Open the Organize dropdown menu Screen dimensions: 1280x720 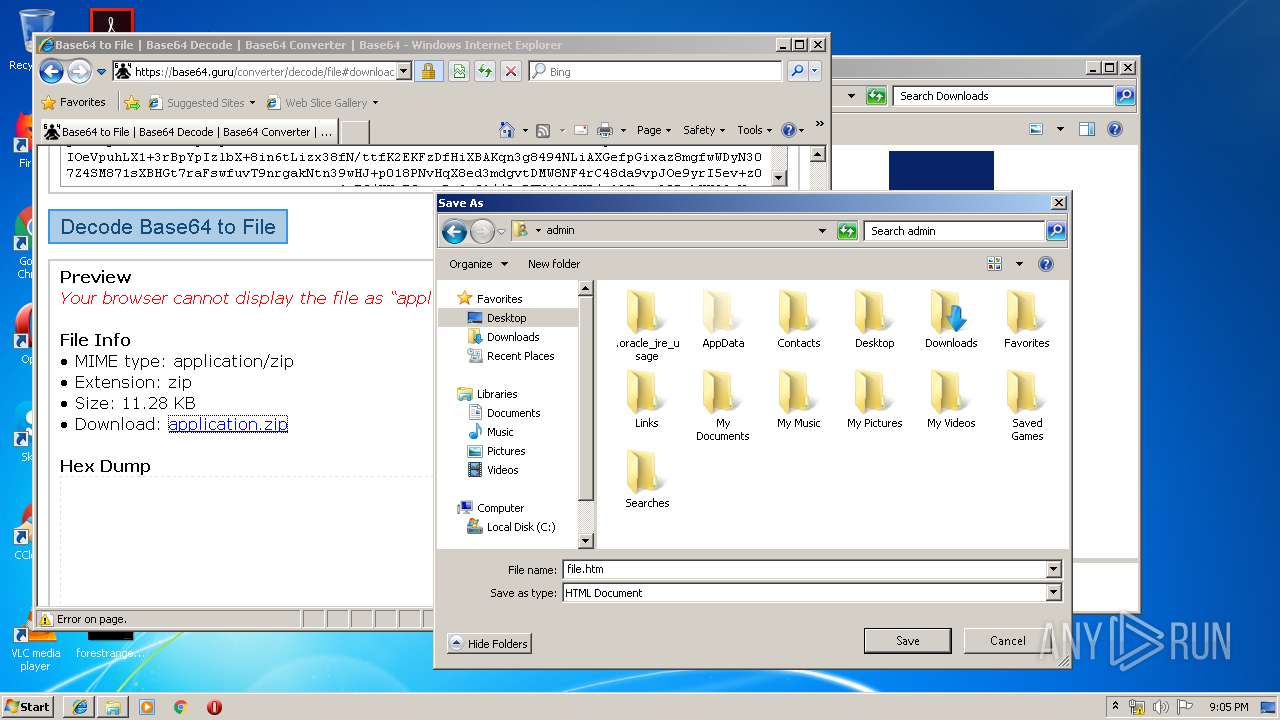479,264
